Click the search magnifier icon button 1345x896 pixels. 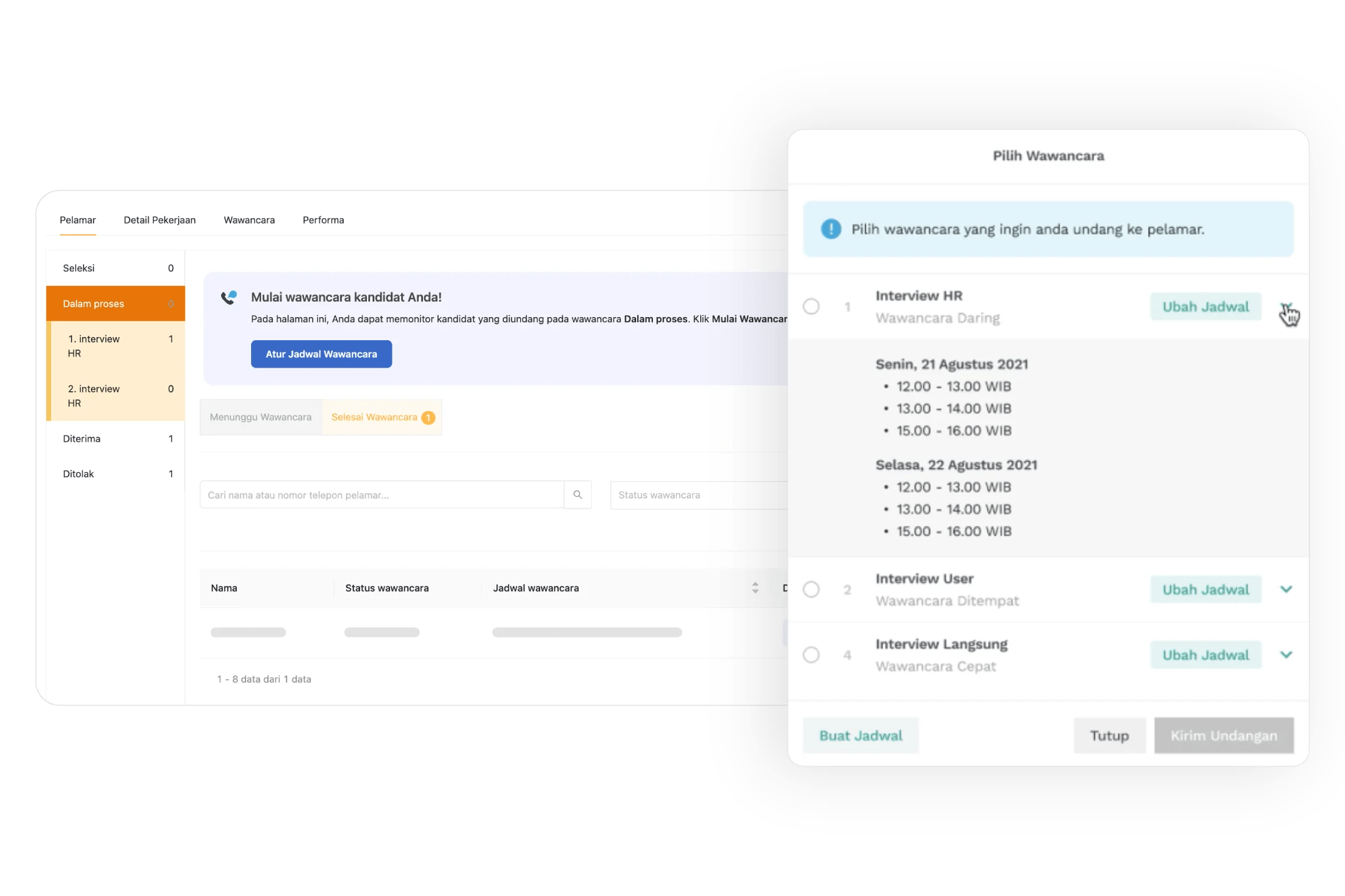tap(577, 495)
